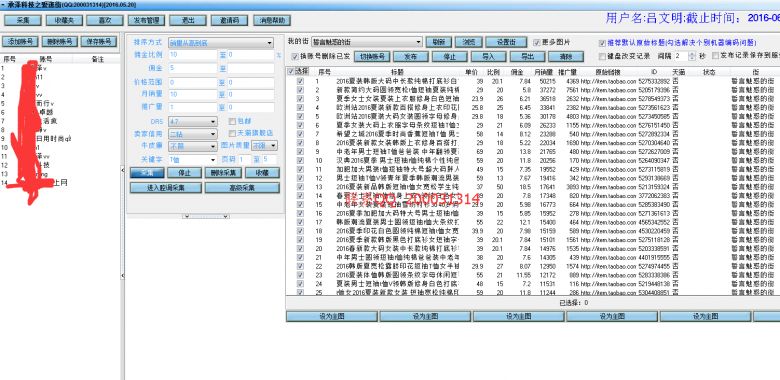Select the monthly sales cell 37272
Image resolution: width=780 pixels, height=380 pixels.
point(547,90)
